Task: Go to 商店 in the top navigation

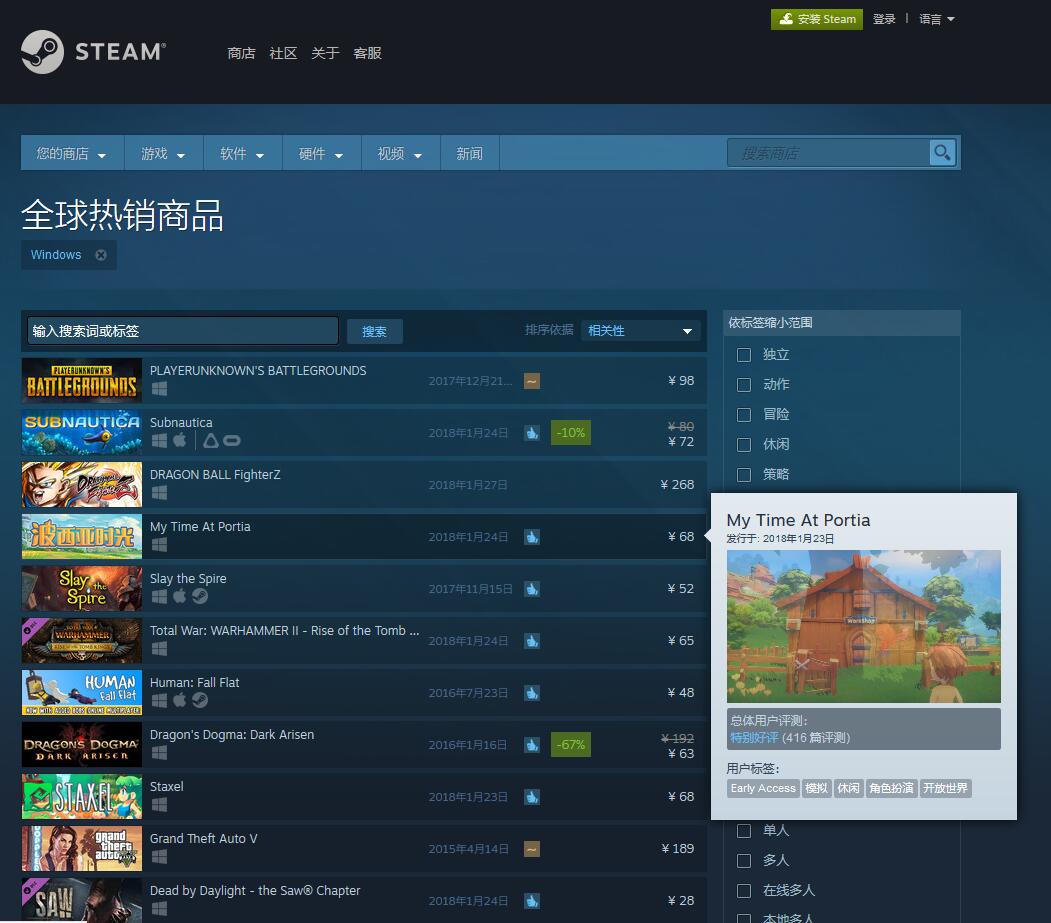Action: pyautogui.click(x=241, y=53)
